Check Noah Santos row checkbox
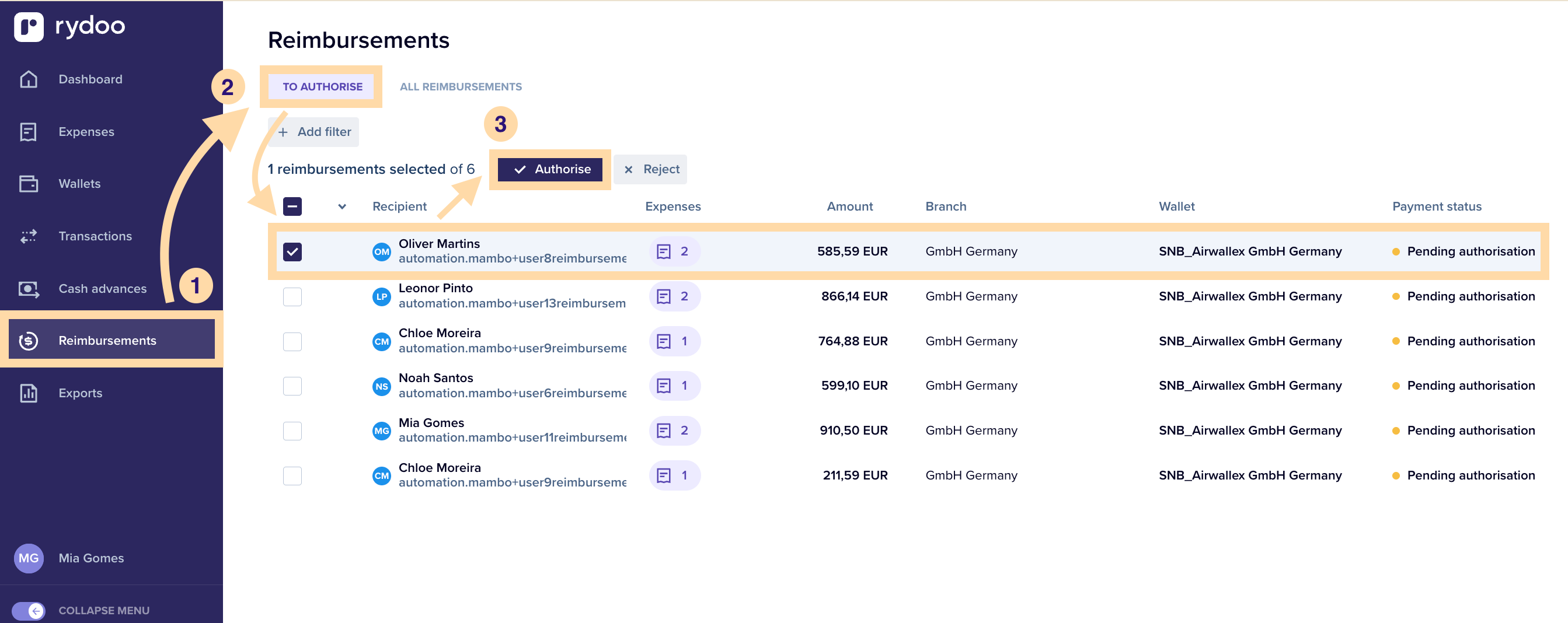1568x623 pixels. pos(292,386)
